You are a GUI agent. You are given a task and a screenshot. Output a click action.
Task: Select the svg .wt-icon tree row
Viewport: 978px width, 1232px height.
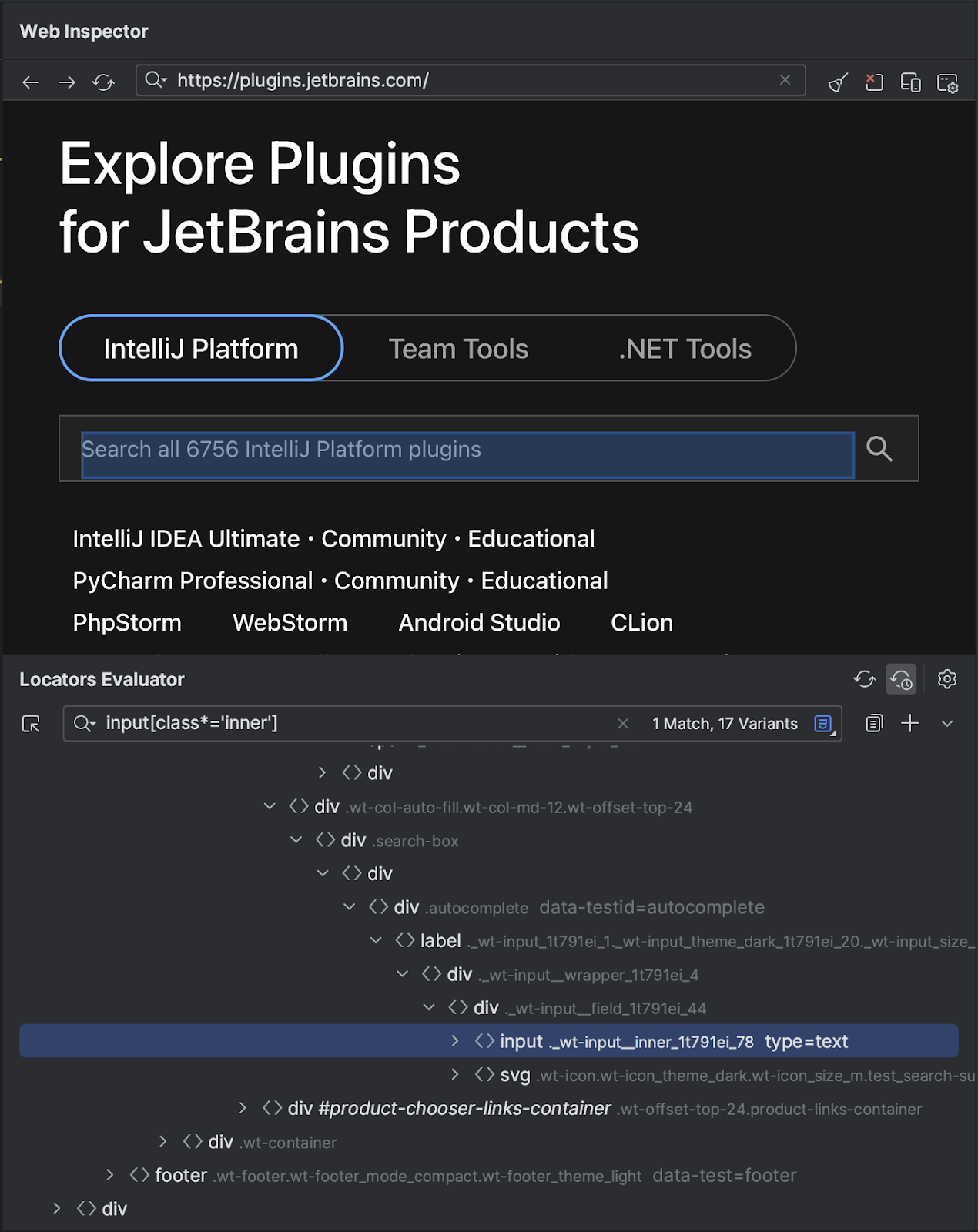[x=489, y=1074]
